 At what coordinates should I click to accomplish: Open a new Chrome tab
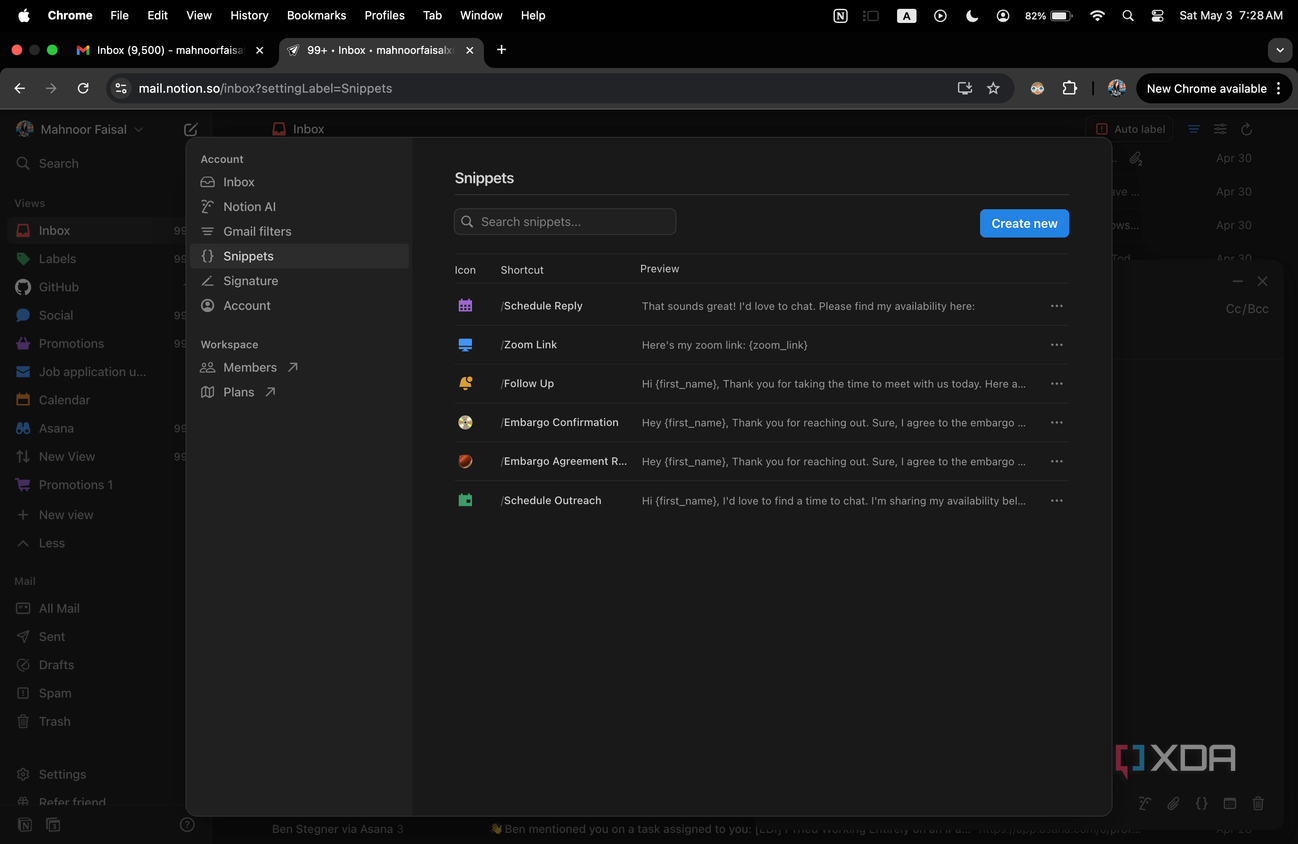tap(501, 49)
